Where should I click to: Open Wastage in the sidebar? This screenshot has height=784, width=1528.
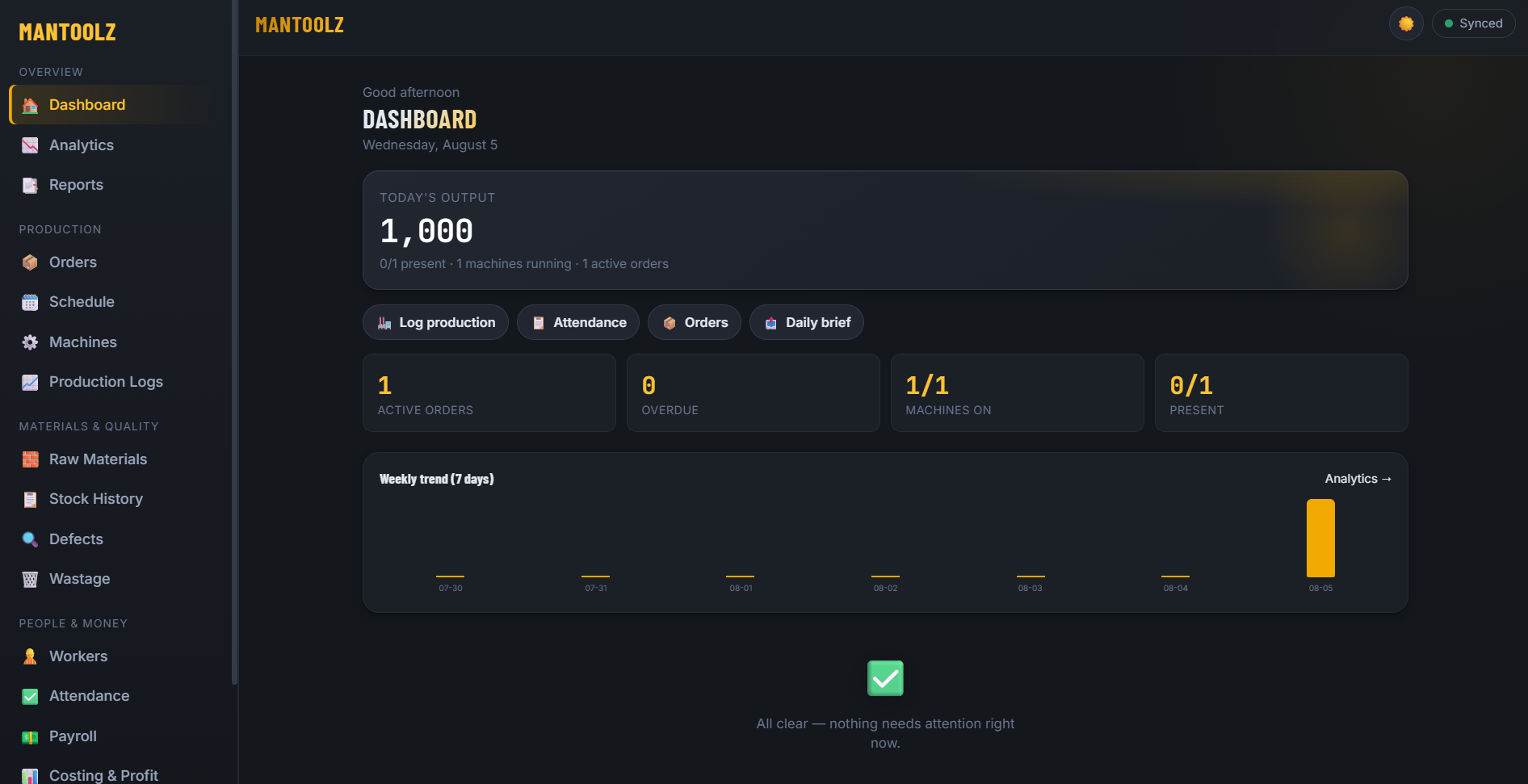tap(114, 579)
